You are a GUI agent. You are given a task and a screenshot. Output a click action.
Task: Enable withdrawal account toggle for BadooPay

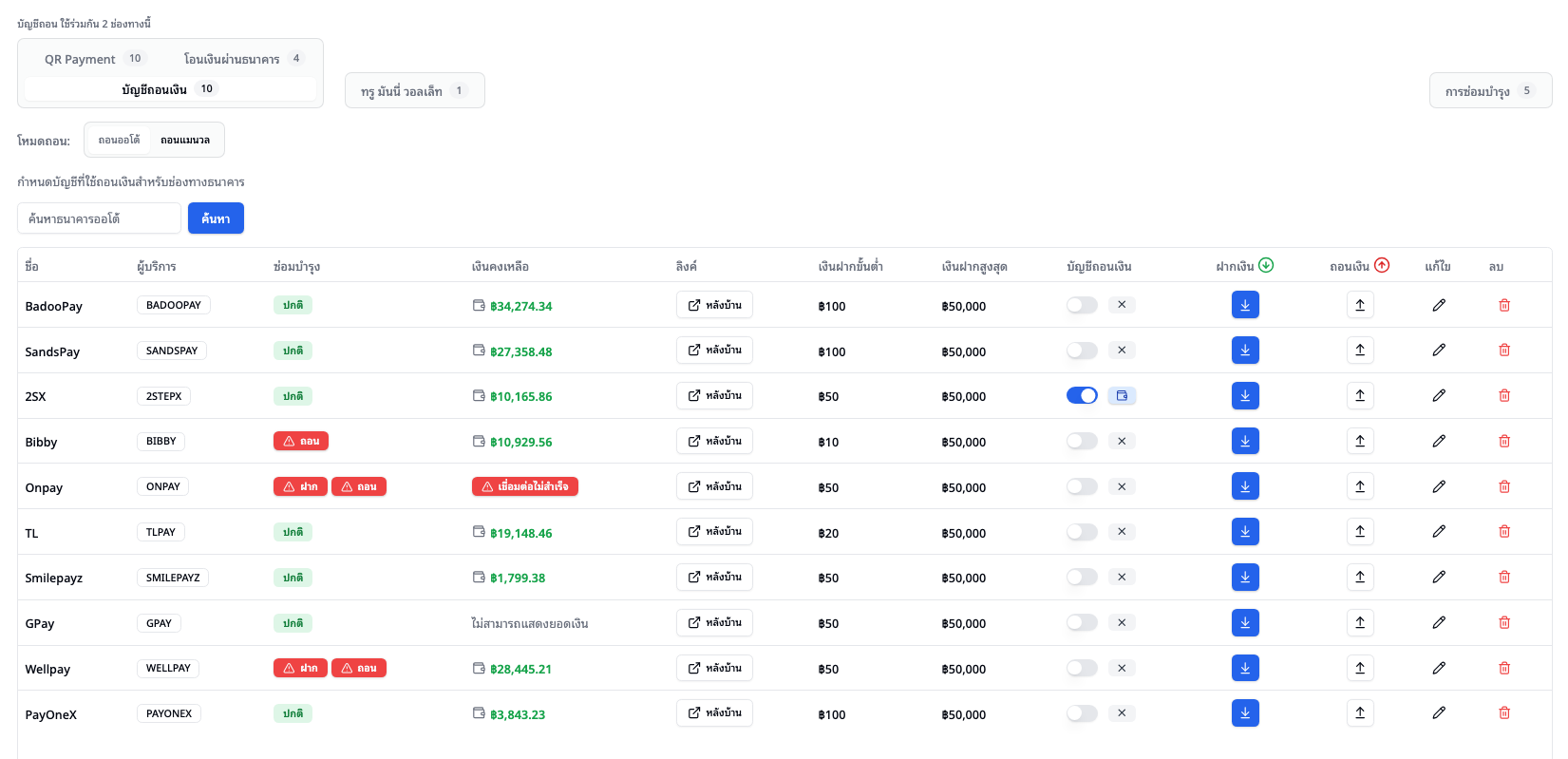click(1082, 305)
